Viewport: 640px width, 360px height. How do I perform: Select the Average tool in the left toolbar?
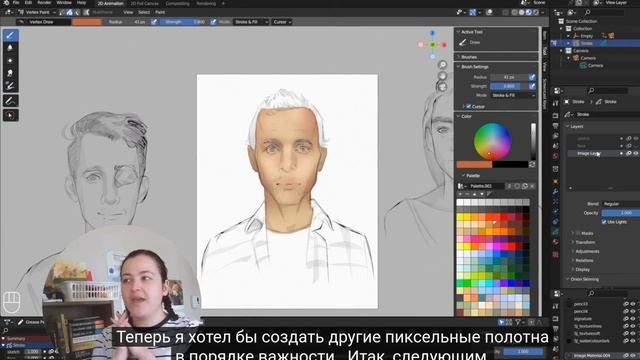click(10, 60)
